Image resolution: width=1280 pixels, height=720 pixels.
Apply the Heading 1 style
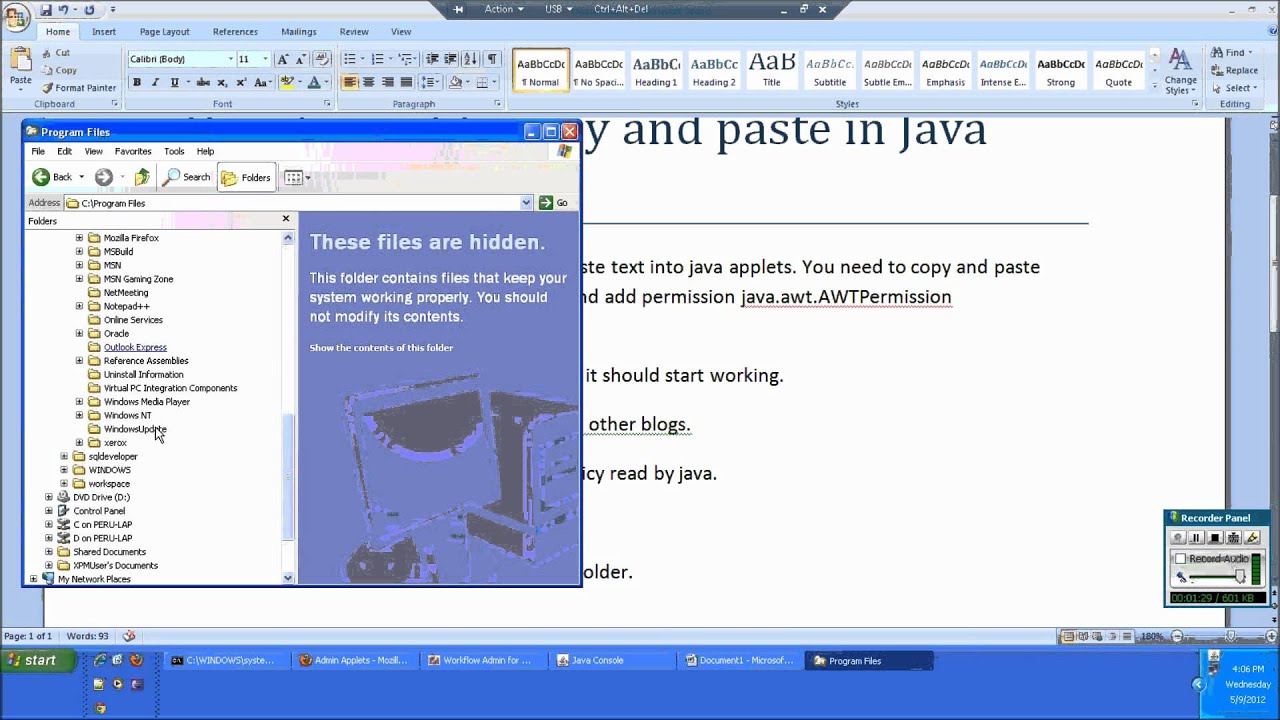[x=656, y=70]
